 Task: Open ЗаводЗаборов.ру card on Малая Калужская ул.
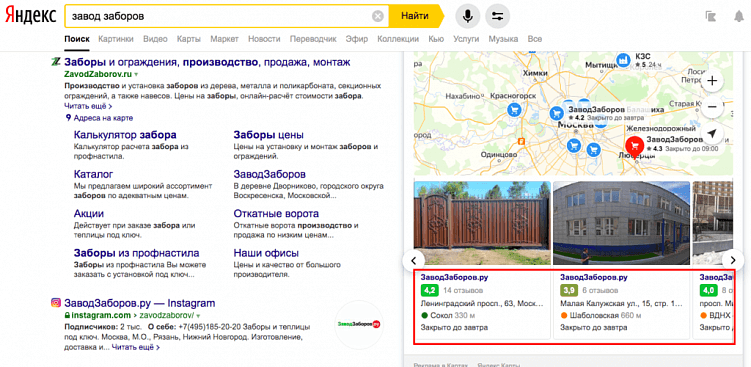622,304
